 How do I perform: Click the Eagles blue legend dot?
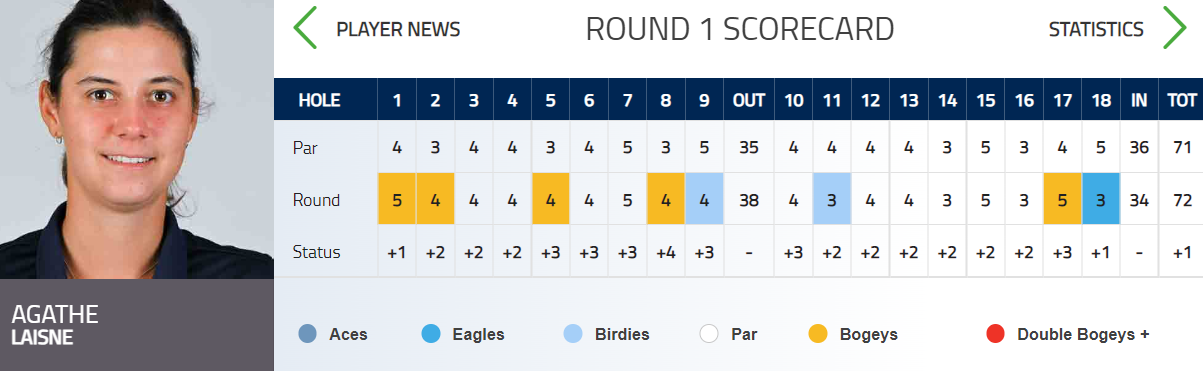pyautogui.click(x=431, y=334)
